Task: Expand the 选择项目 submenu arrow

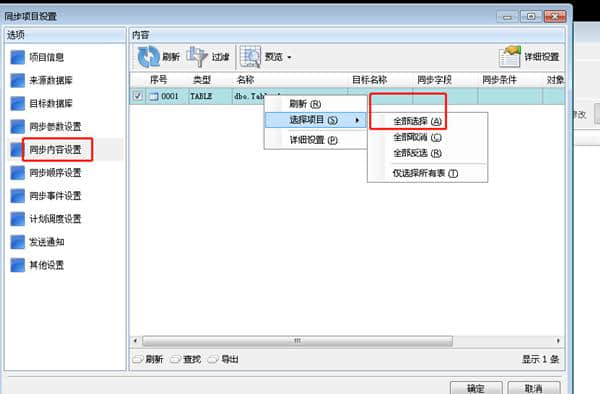Action: (x=357, y=120)
